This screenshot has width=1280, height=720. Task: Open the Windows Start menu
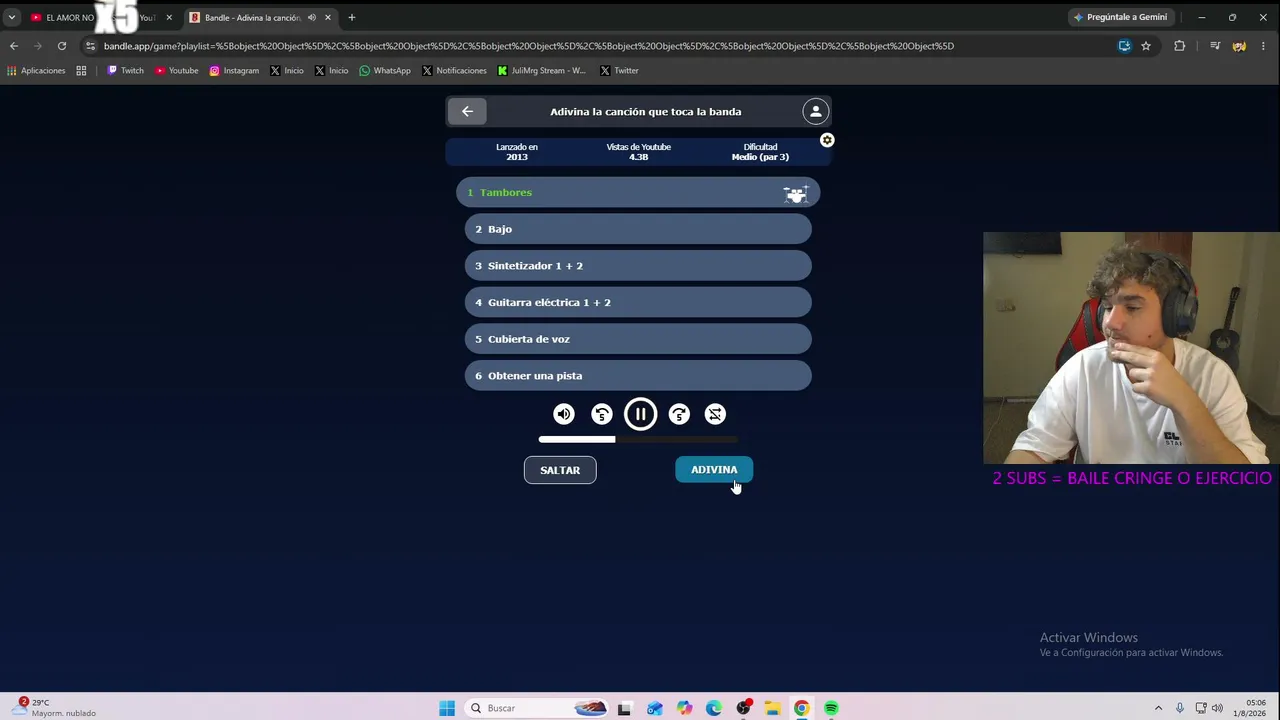447,708
